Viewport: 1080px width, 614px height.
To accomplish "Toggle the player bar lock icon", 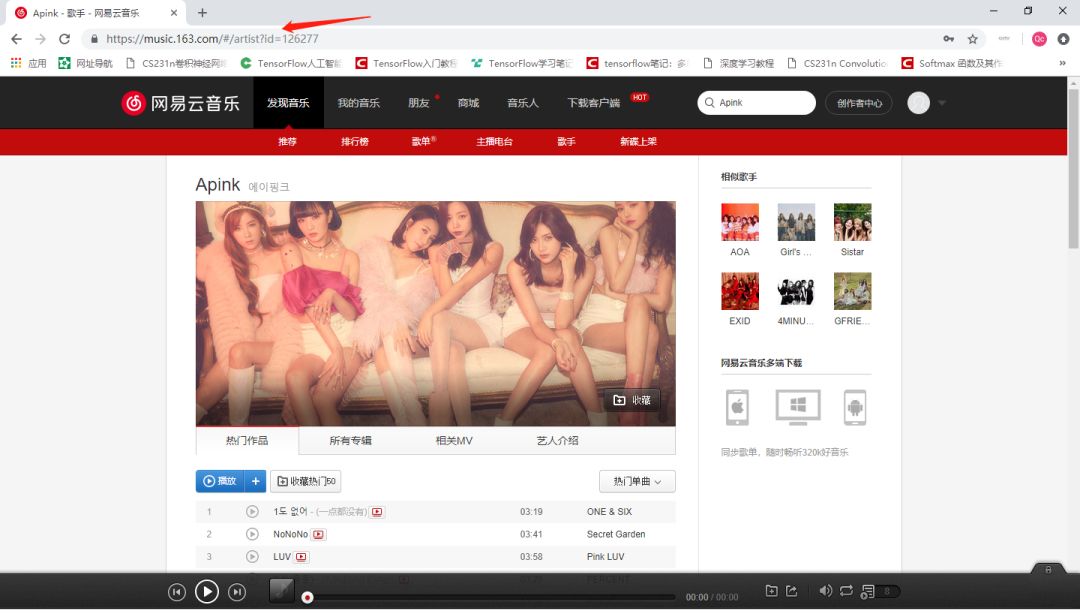I will [x=1048, y=569].
